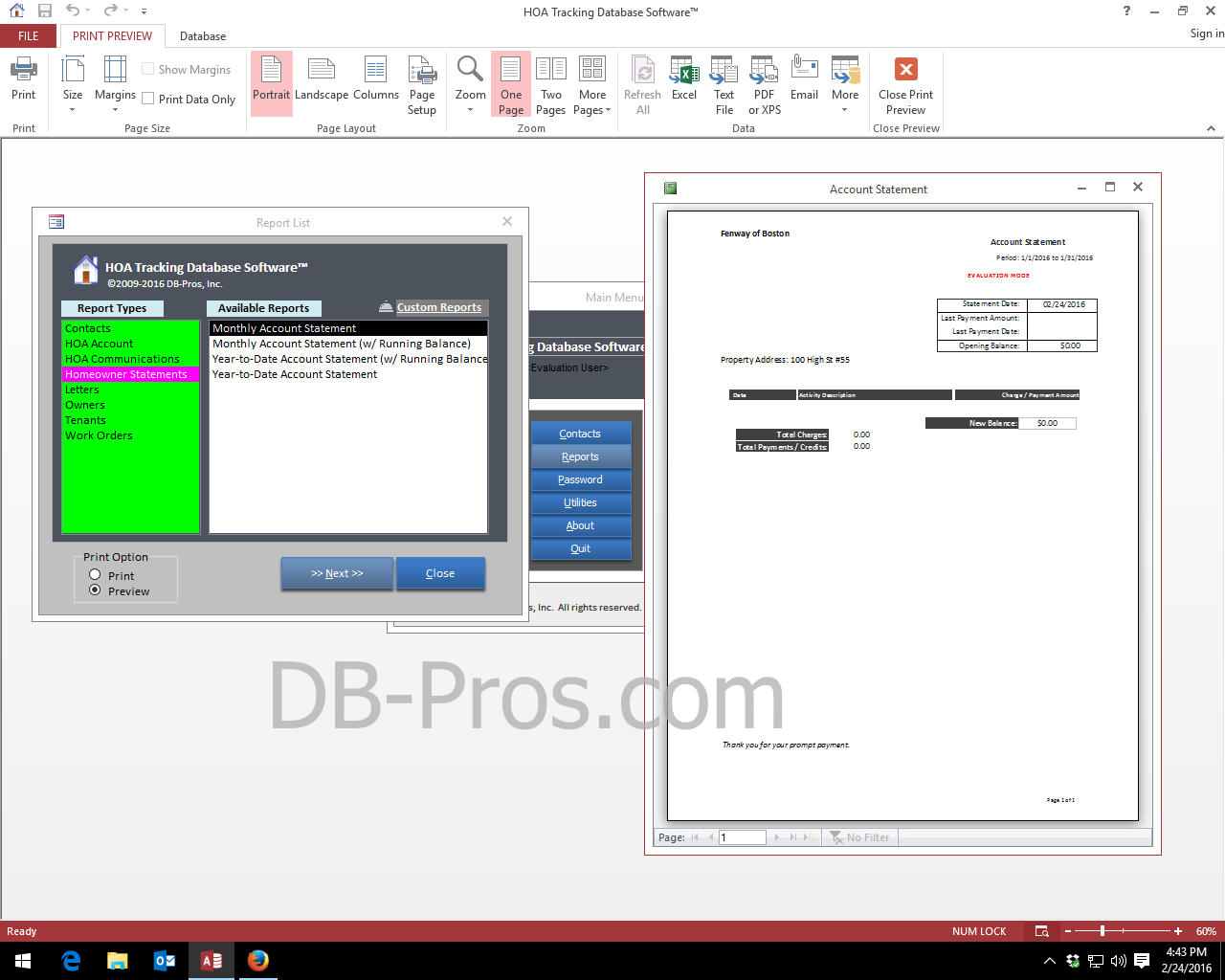The width and height of the screenshot is (1225, 980).
Task: Click Close Print Preview
Action: pos(906,84)
